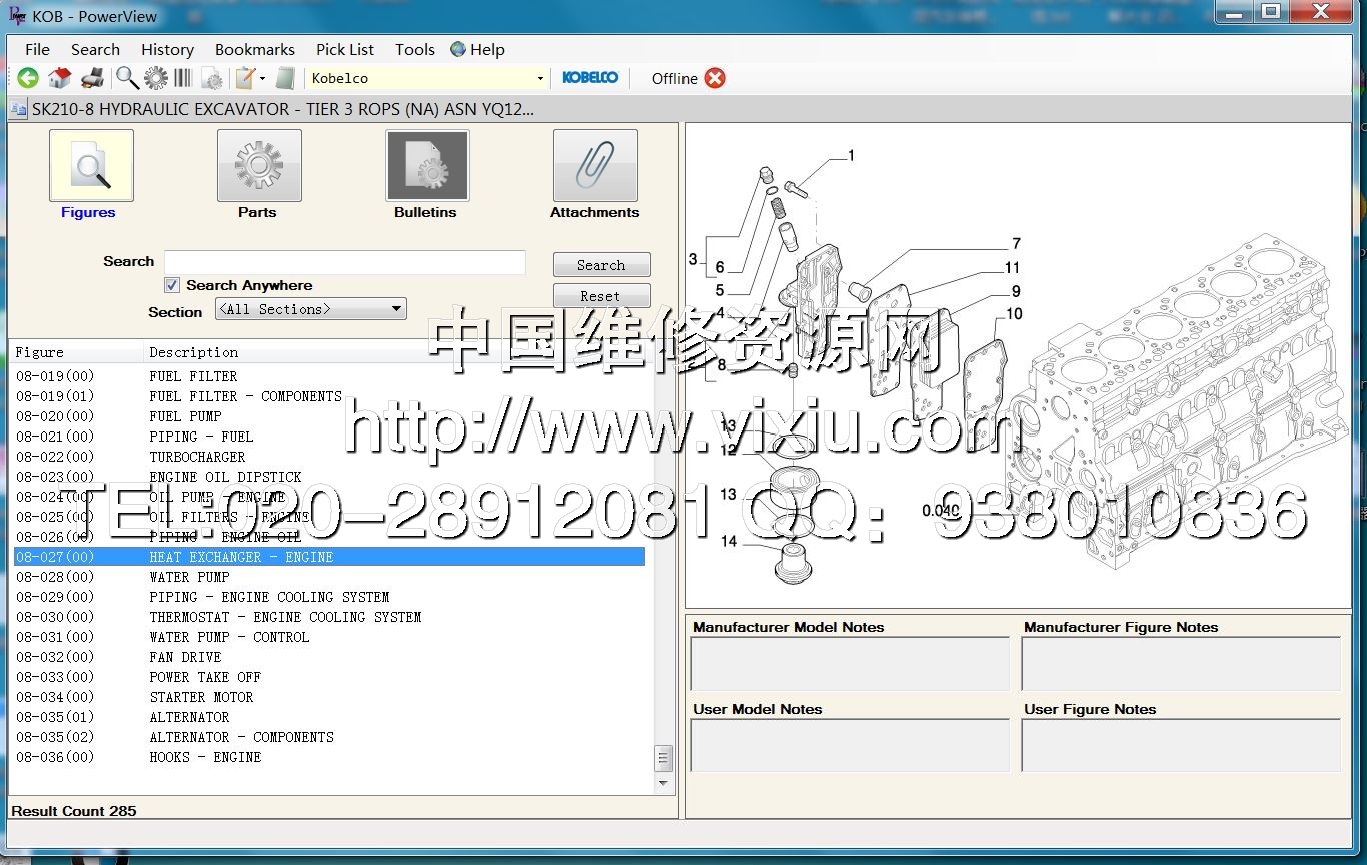This screenshot has width=1367, height=865.
Task: Click the barcode icon in toolbar
Action: 183,78
